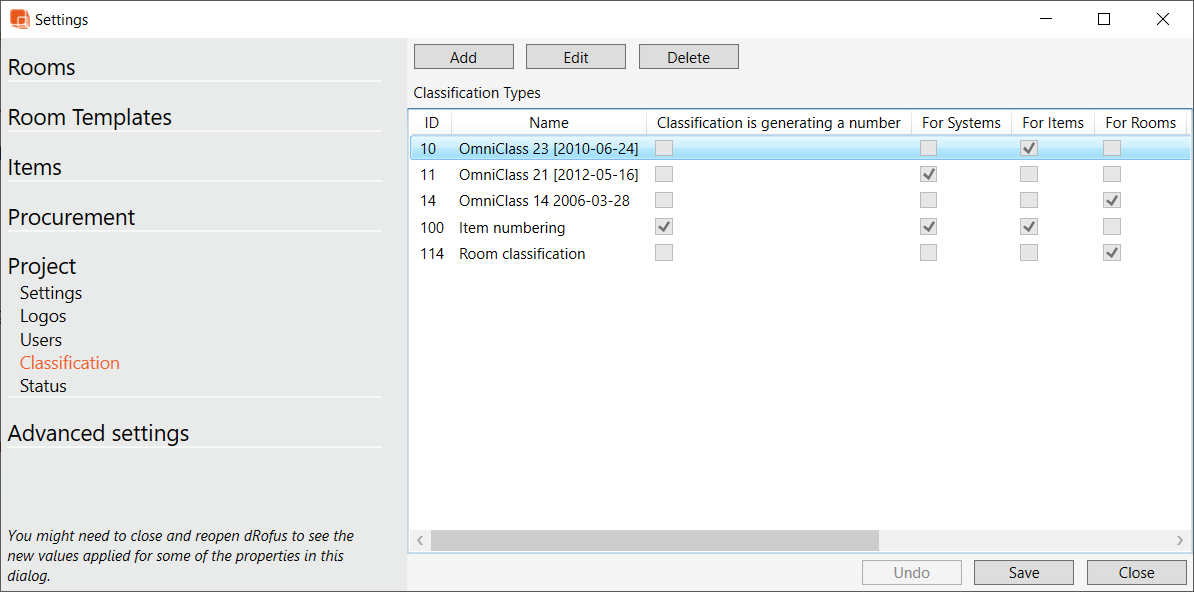Toggle For Items checkbox for OmniClass 23
The width and height of the screenshot is (1194, 592).
(1029, 148)
